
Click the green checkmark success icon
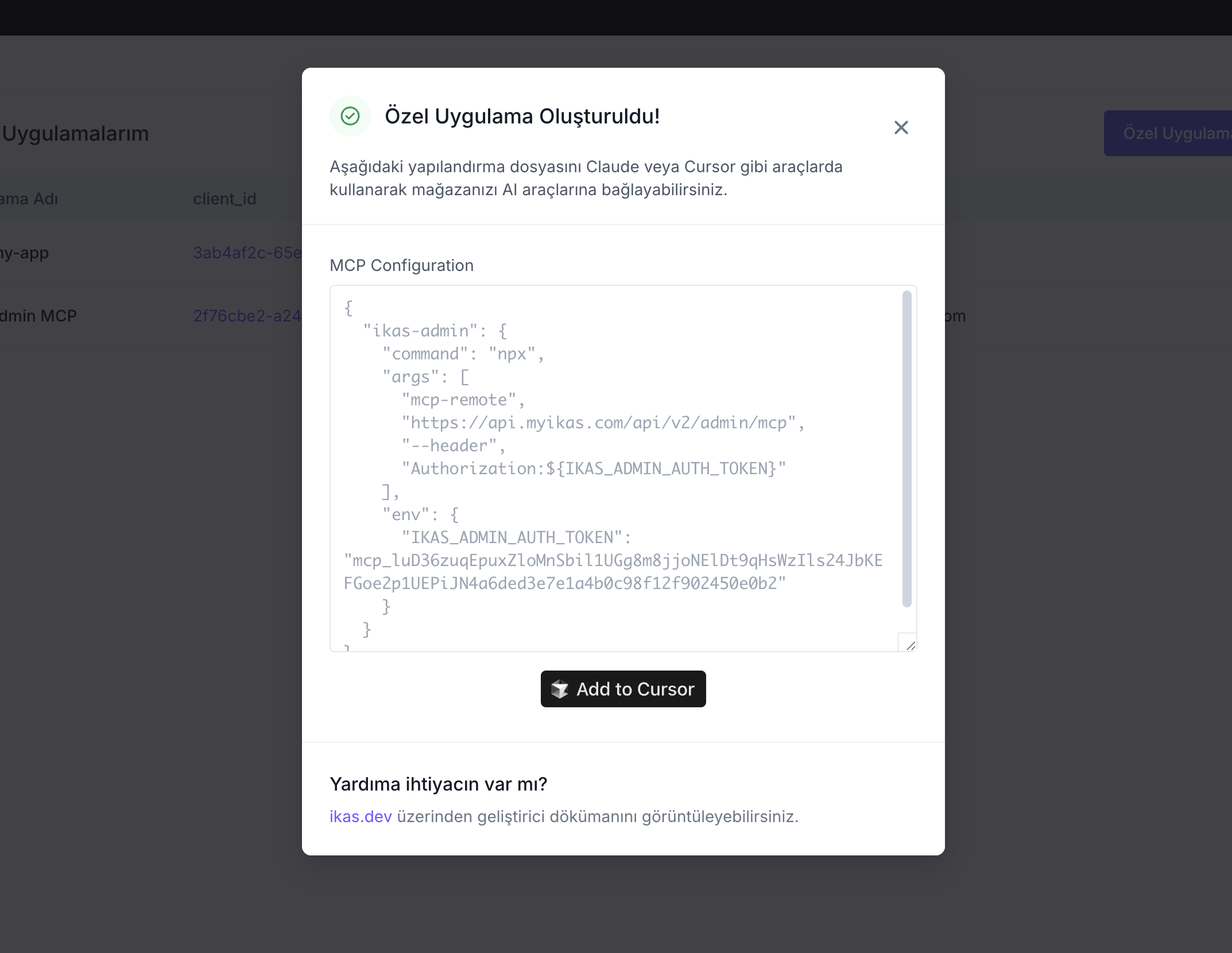pyautogui.click(x=350, y=116)
